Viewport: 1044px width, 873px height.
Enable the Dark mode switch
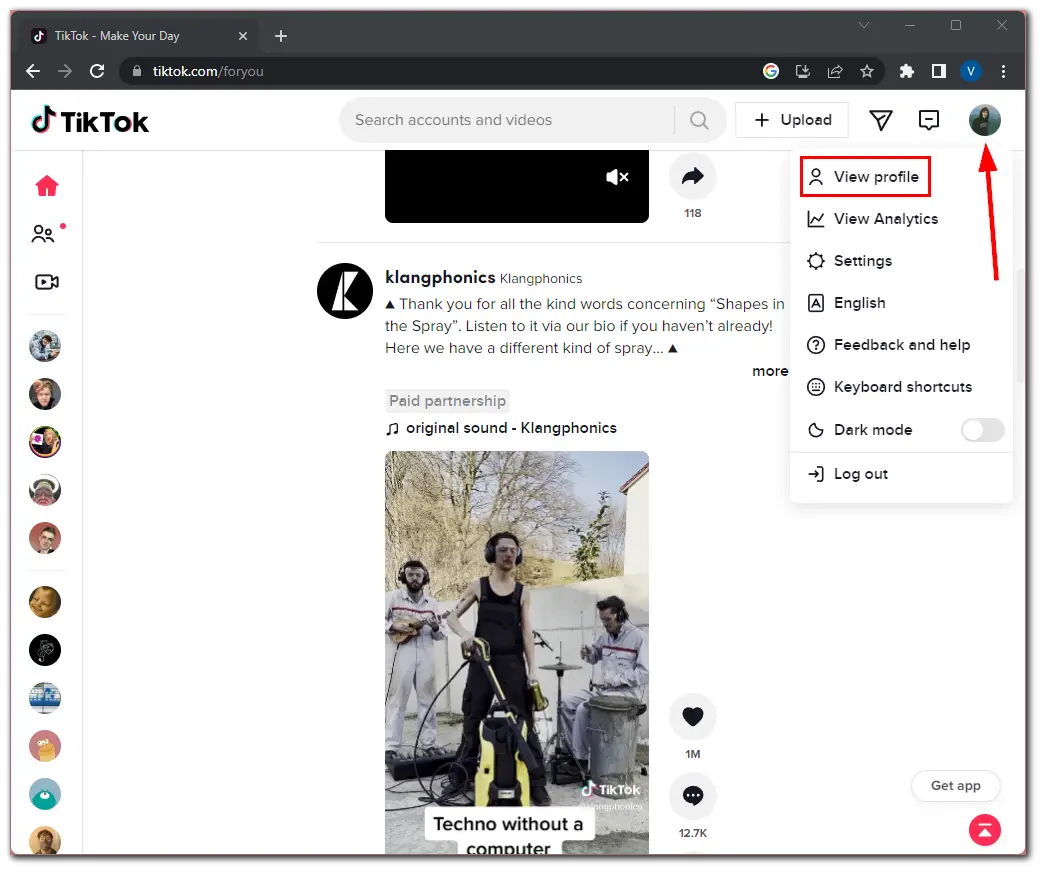coord(982,430)
